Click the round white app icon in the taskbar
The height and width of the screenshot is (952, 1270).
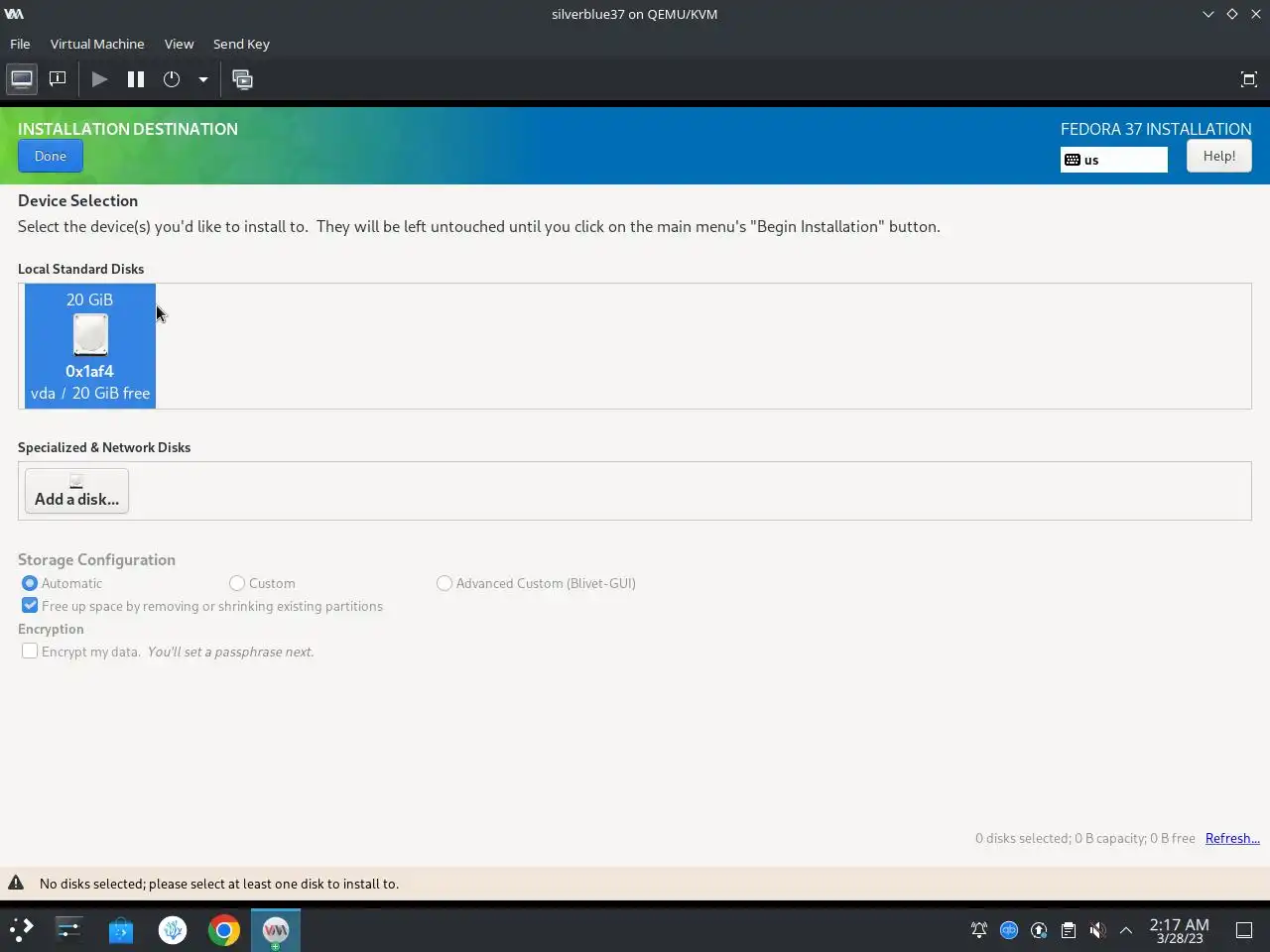(173, 930)
